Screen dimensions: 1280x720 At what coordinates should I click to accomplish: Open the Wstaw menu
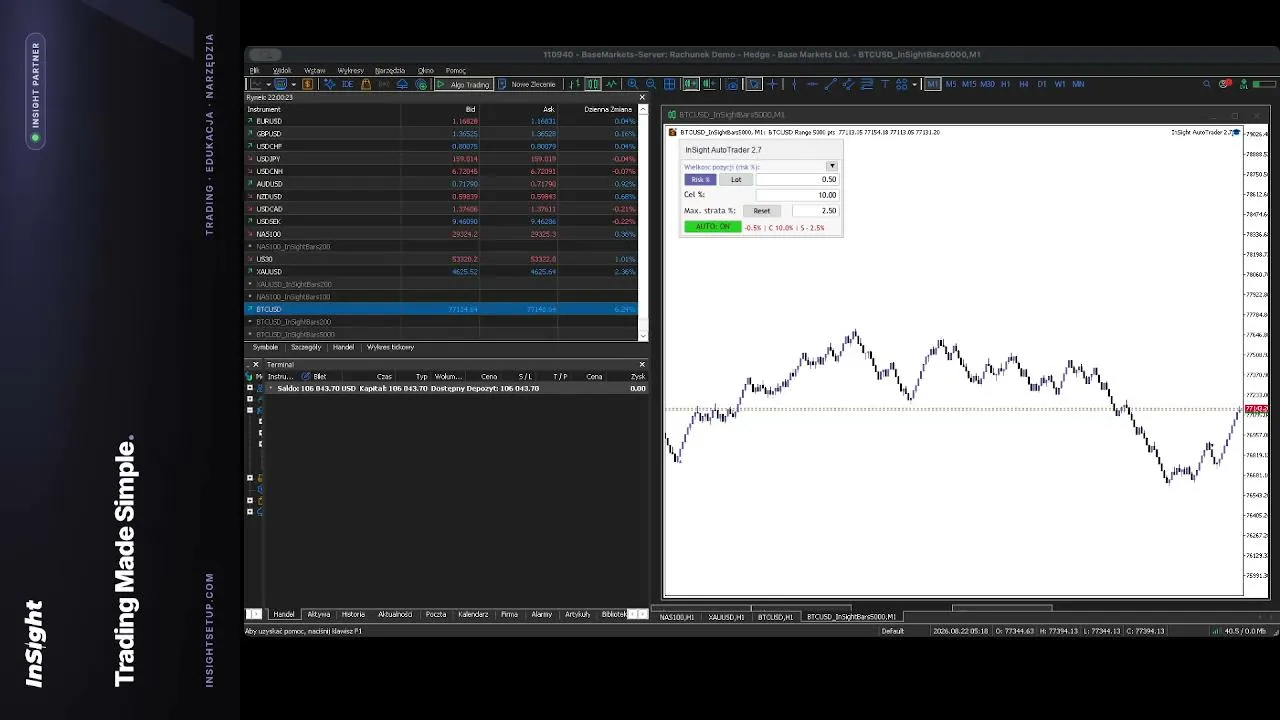(x=314, y=71)
